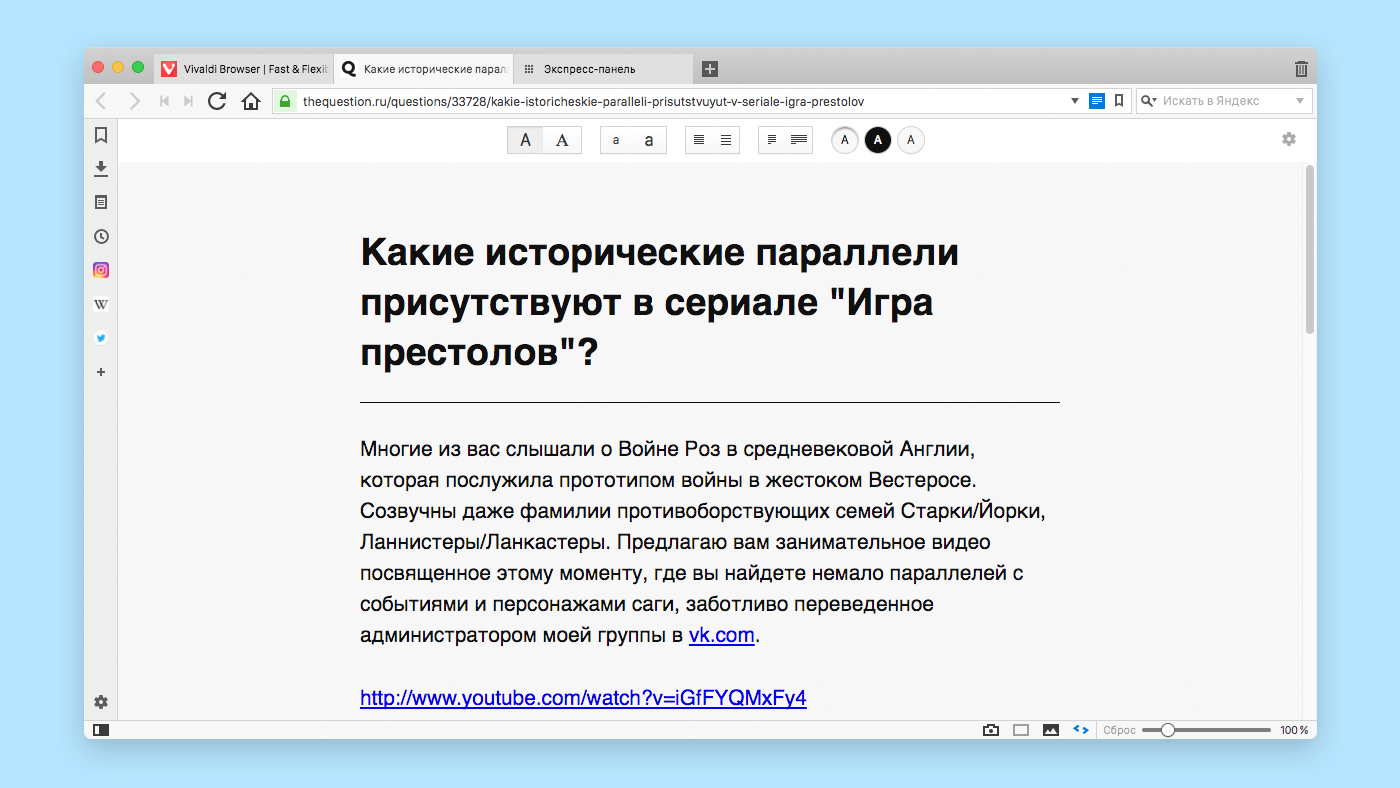1400x788 pixels.
Task: Add a new web panel
Action: click(x=101, y=372)
